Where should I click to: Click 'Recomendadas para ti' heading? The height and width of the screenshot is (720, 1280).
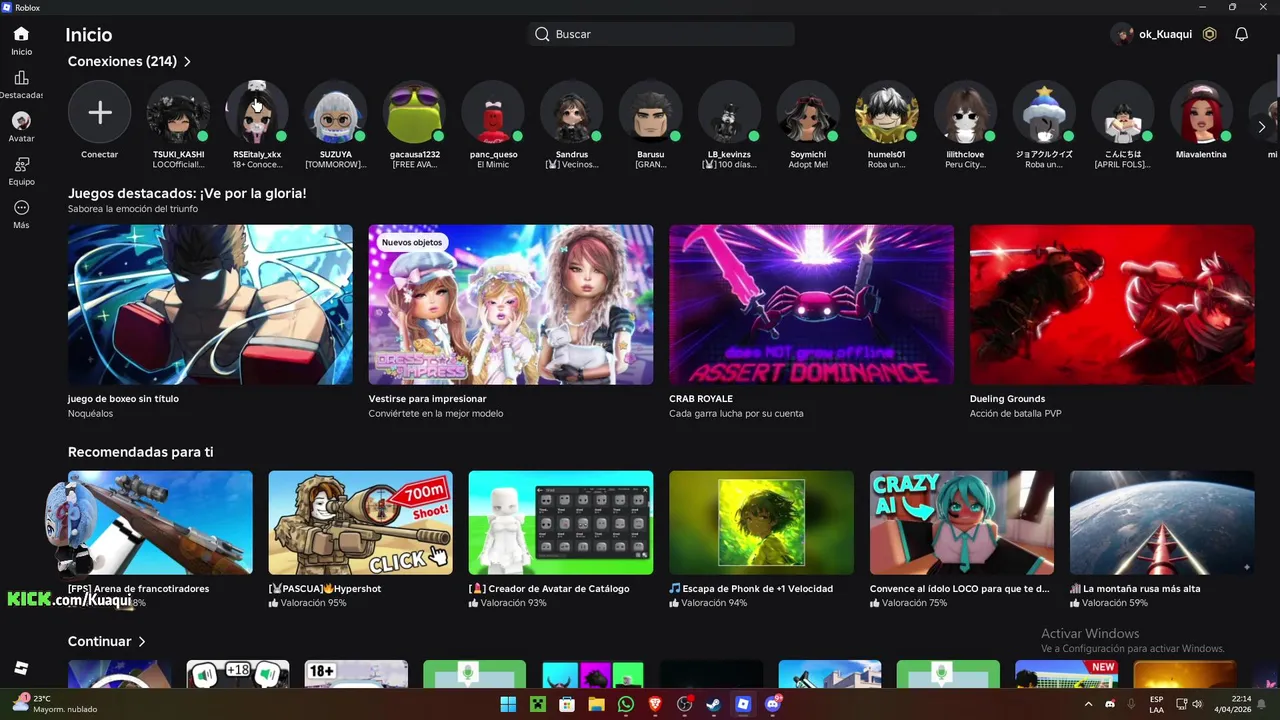coord(140,452)
